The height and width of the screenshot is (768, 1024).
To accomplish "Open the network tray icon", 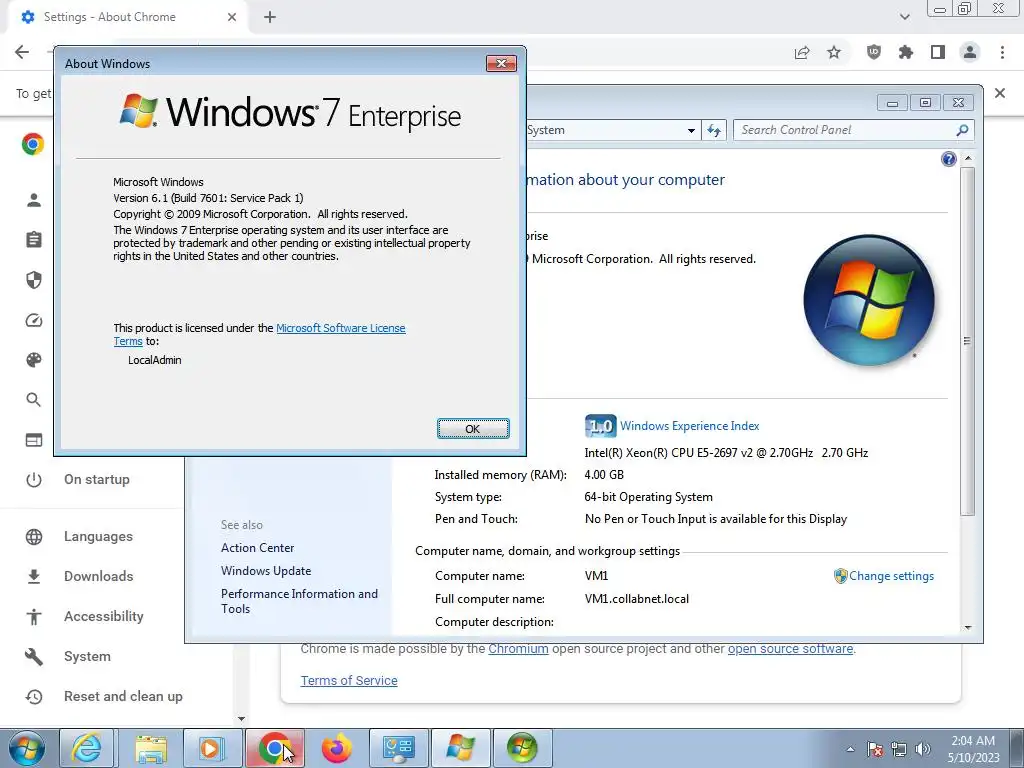I will [899, 749].
